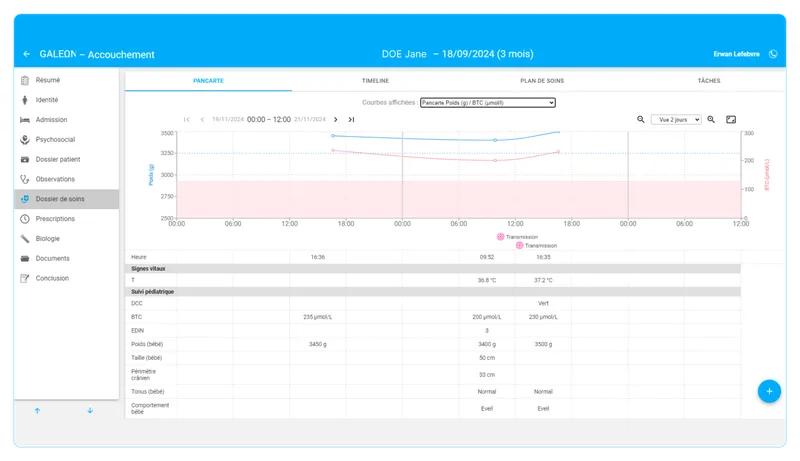Move sidebar down with the down arrow

[x=90, y=411]
